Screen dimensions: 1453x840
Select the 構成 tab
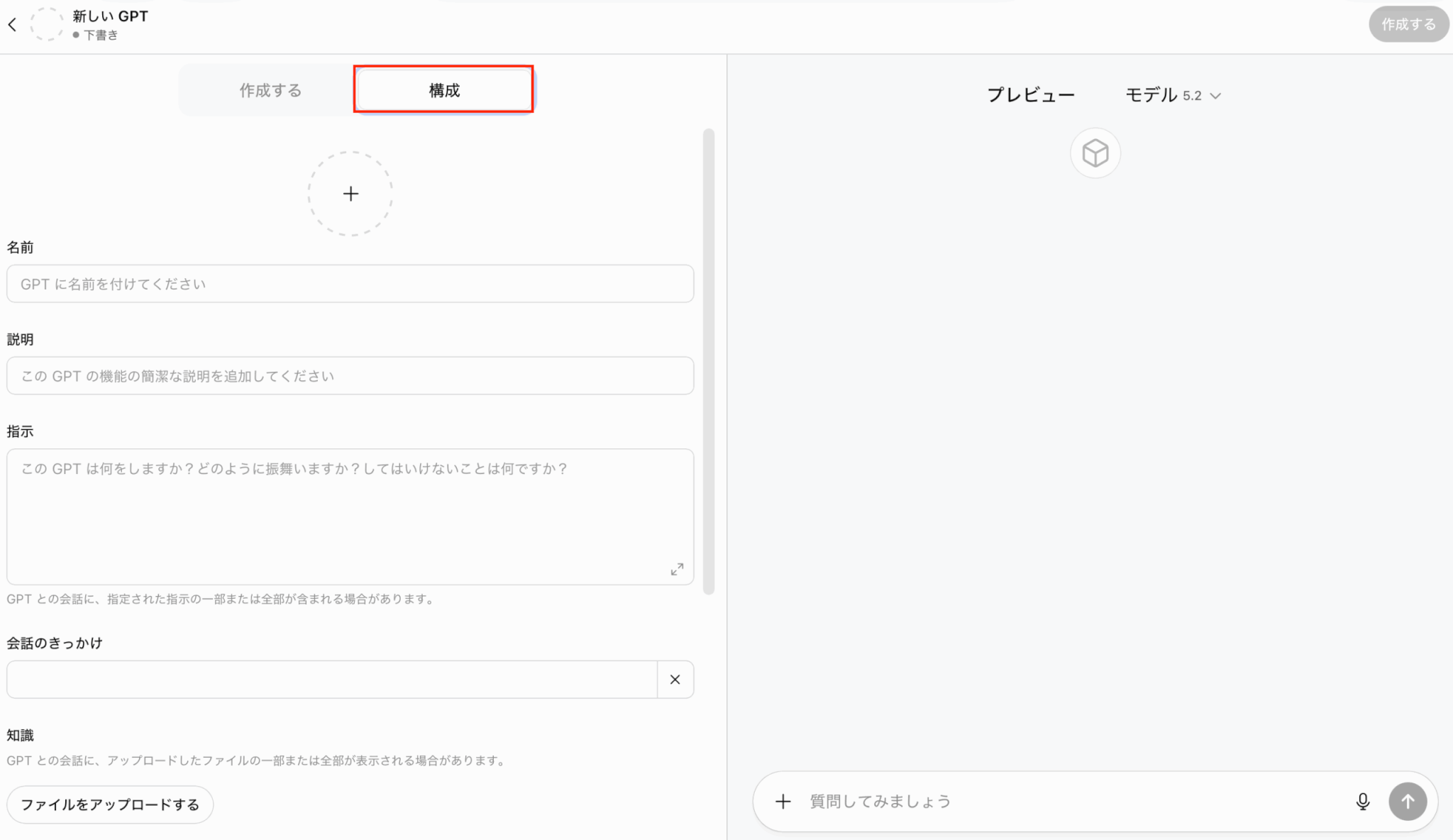point(444,90)
